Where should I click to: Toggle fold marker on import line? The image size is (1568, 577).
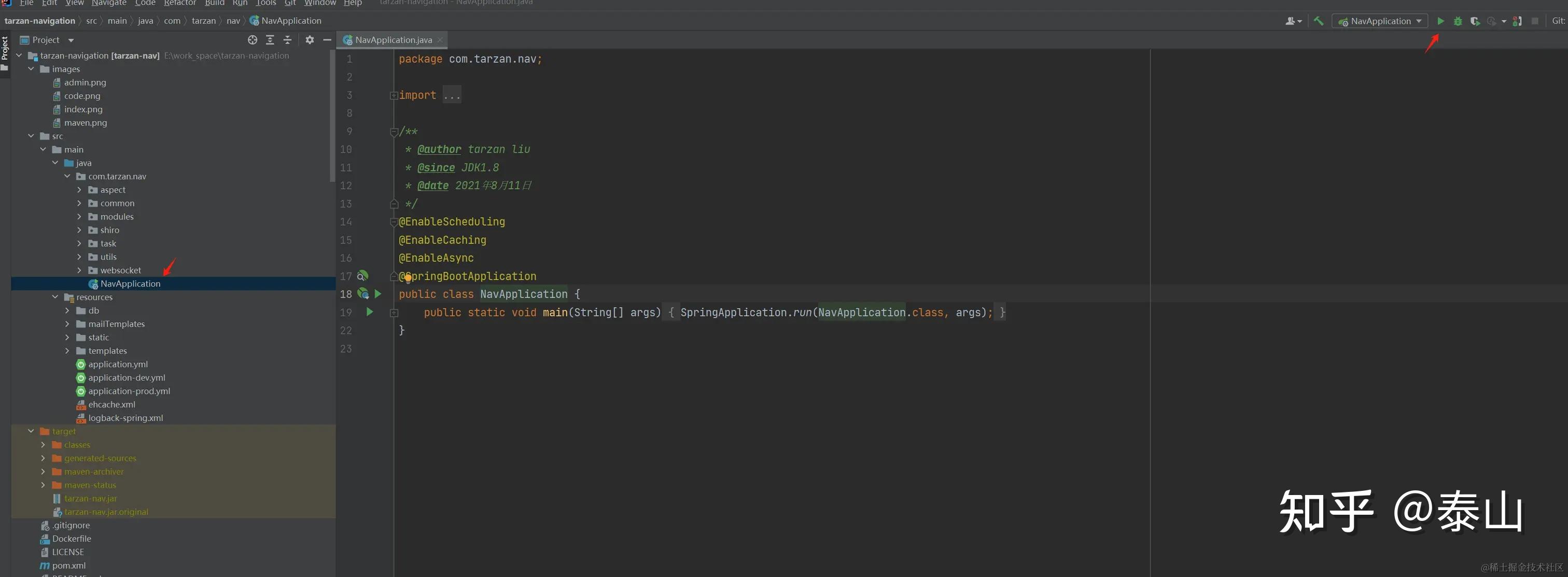pos(394,95)
